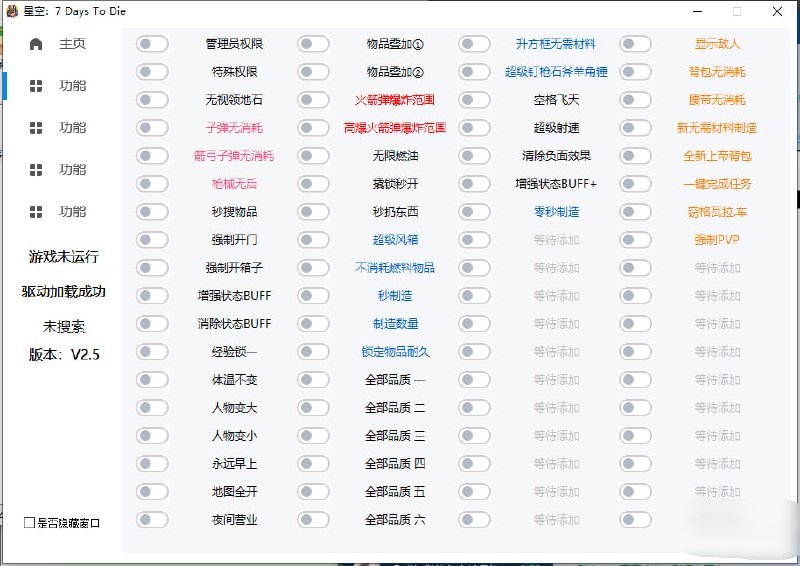The width and height of the screenshot is (800, 566).
Task: Click the 全部品质 二 label
Action: click(395, 408)
